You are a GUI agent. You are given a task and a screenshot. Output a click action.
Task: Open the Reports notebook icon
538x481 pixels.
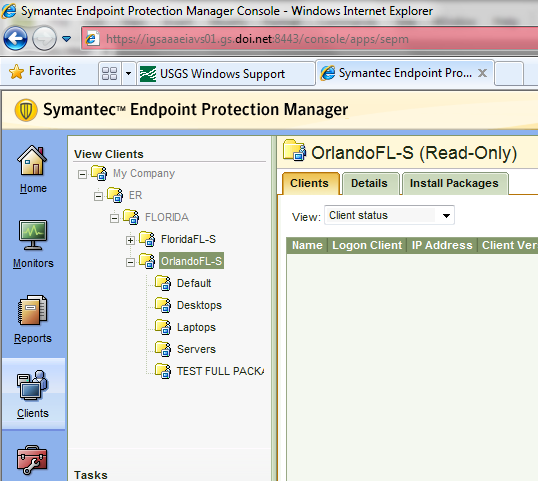tap(33, 310)
